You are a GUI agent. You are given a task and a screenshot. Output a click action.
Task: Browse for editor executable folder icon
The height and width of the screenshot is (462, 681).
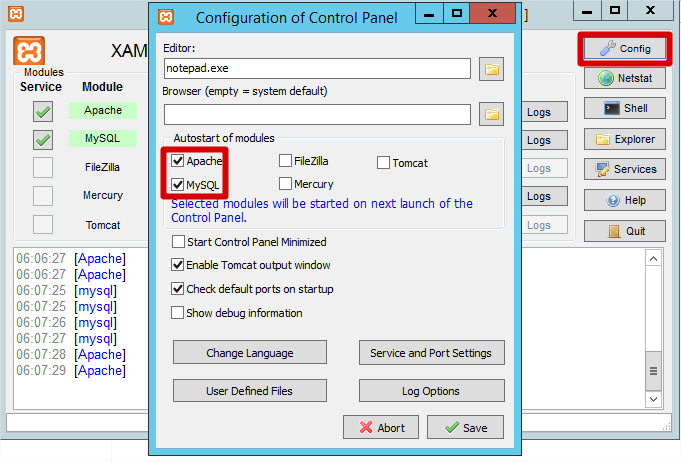click(x=491, y=68)
